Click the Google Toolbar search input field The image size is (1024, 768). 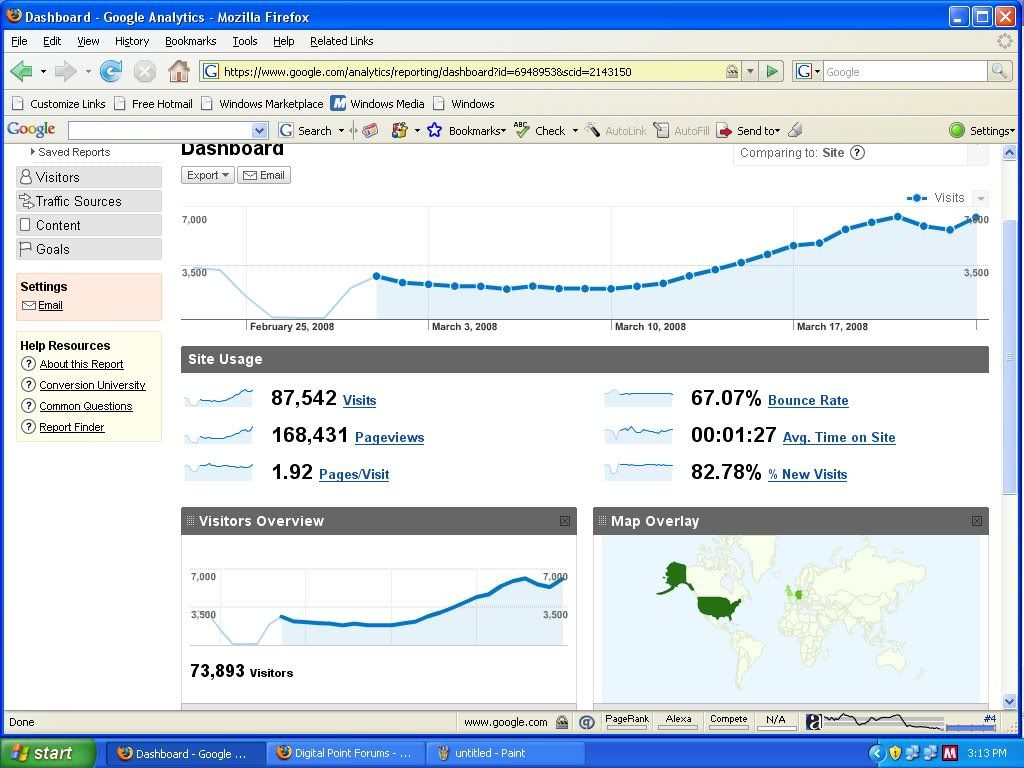160,131
